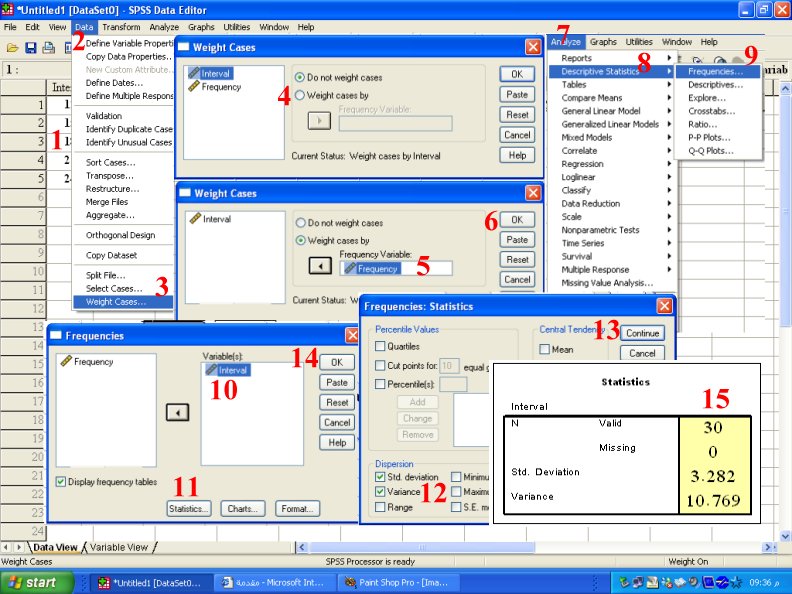The height and width of the screenshot is (594, 792).
Task: Click the Save floppy disk toolbar icon
Action: coord(30,48)
